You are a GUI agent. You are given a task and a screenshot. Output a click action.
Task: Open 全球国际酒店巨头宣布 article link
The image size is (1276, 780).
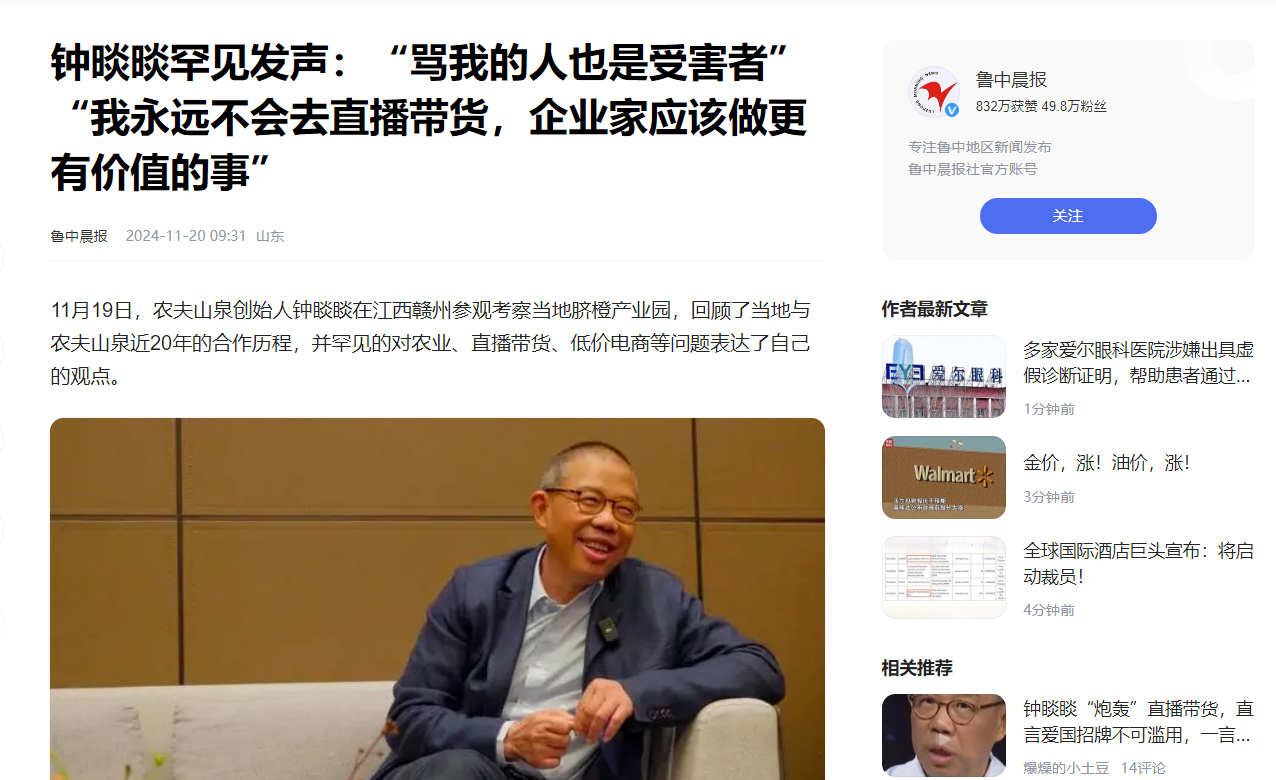pos(1138,564)
